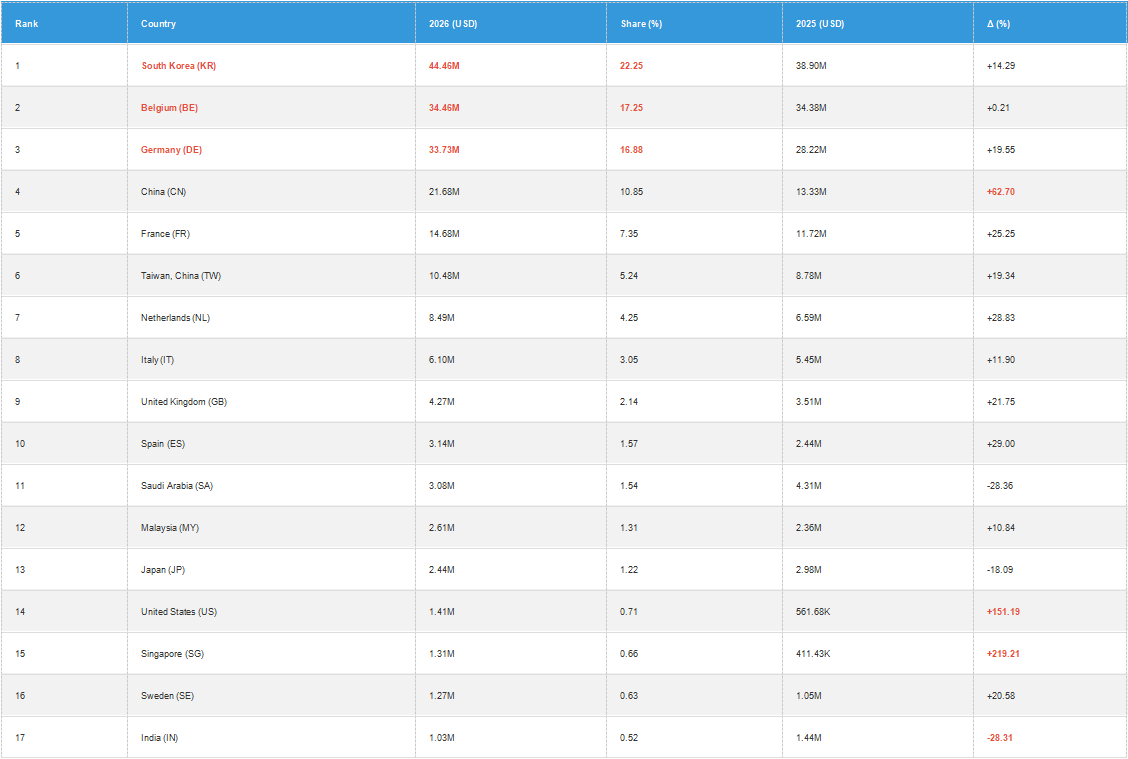
Task: Click the 44.46M value for South Korea
Action: point(444,65)
